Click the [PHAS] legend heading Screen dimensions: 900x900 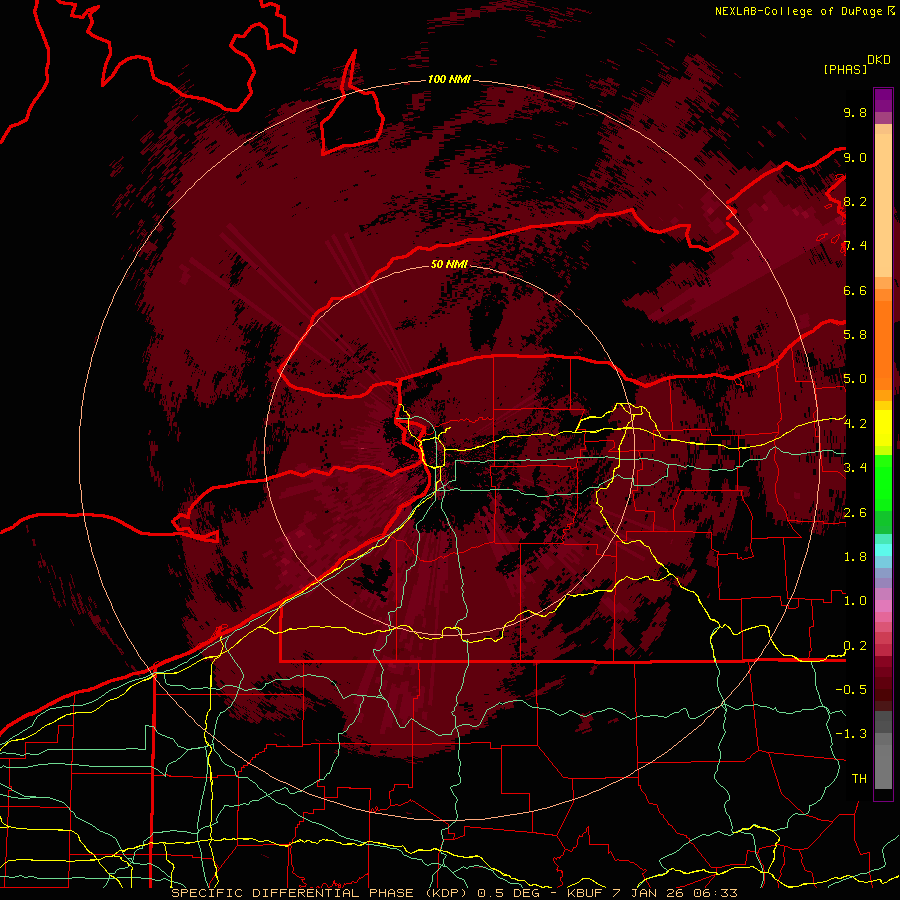845,69
